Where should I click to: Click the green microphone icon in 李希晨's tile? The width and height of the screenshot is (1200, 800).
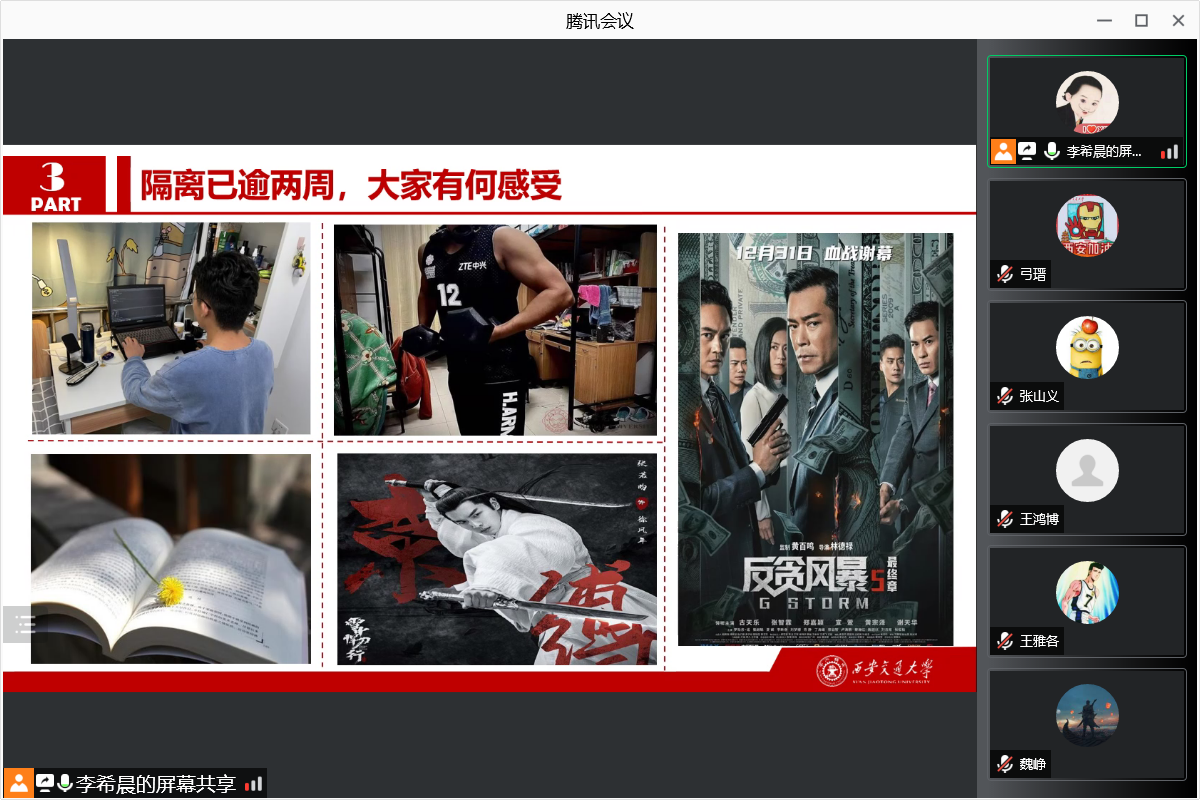click(x=1051, y=151)
